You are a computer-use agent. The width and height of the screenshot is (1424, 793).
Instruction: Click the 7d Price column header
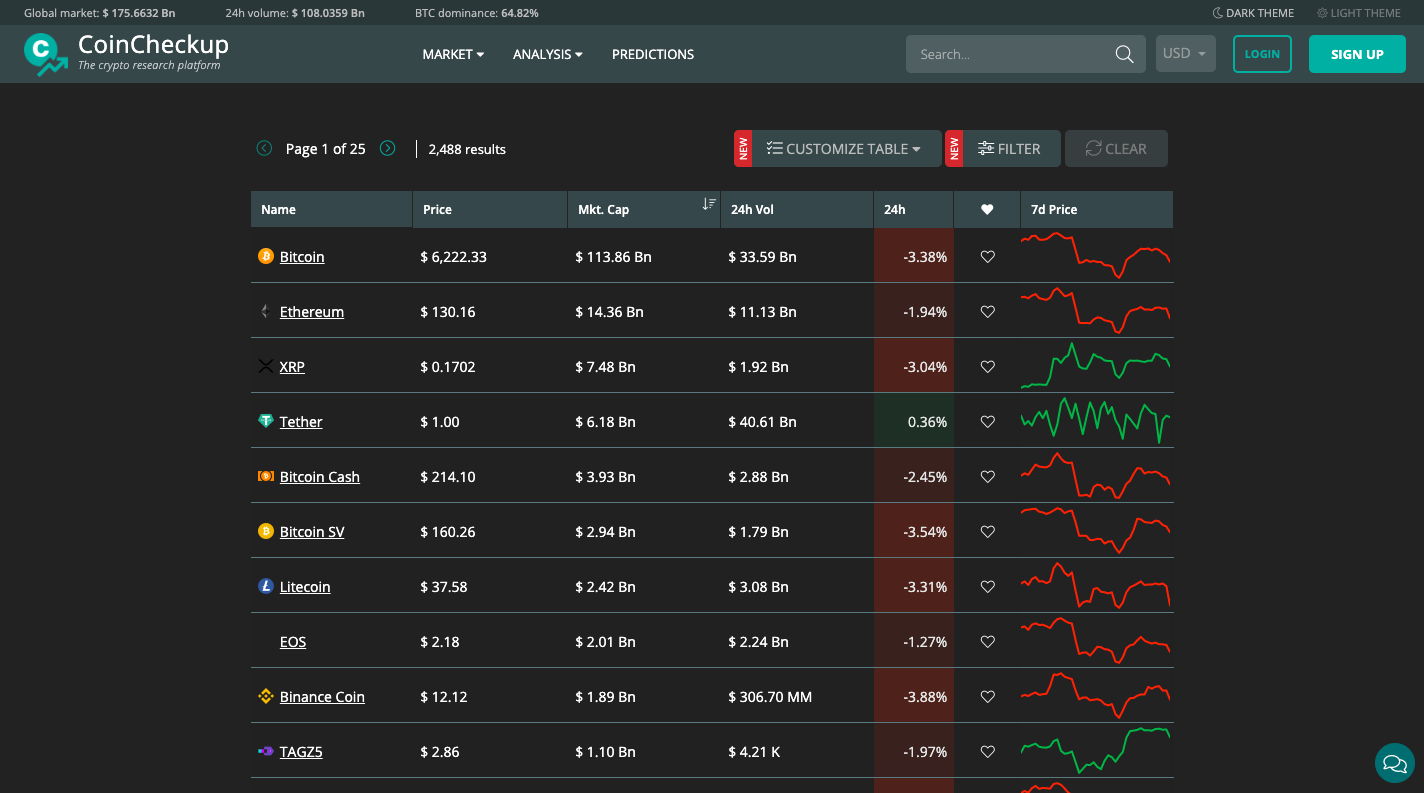tap(1097, 210)
